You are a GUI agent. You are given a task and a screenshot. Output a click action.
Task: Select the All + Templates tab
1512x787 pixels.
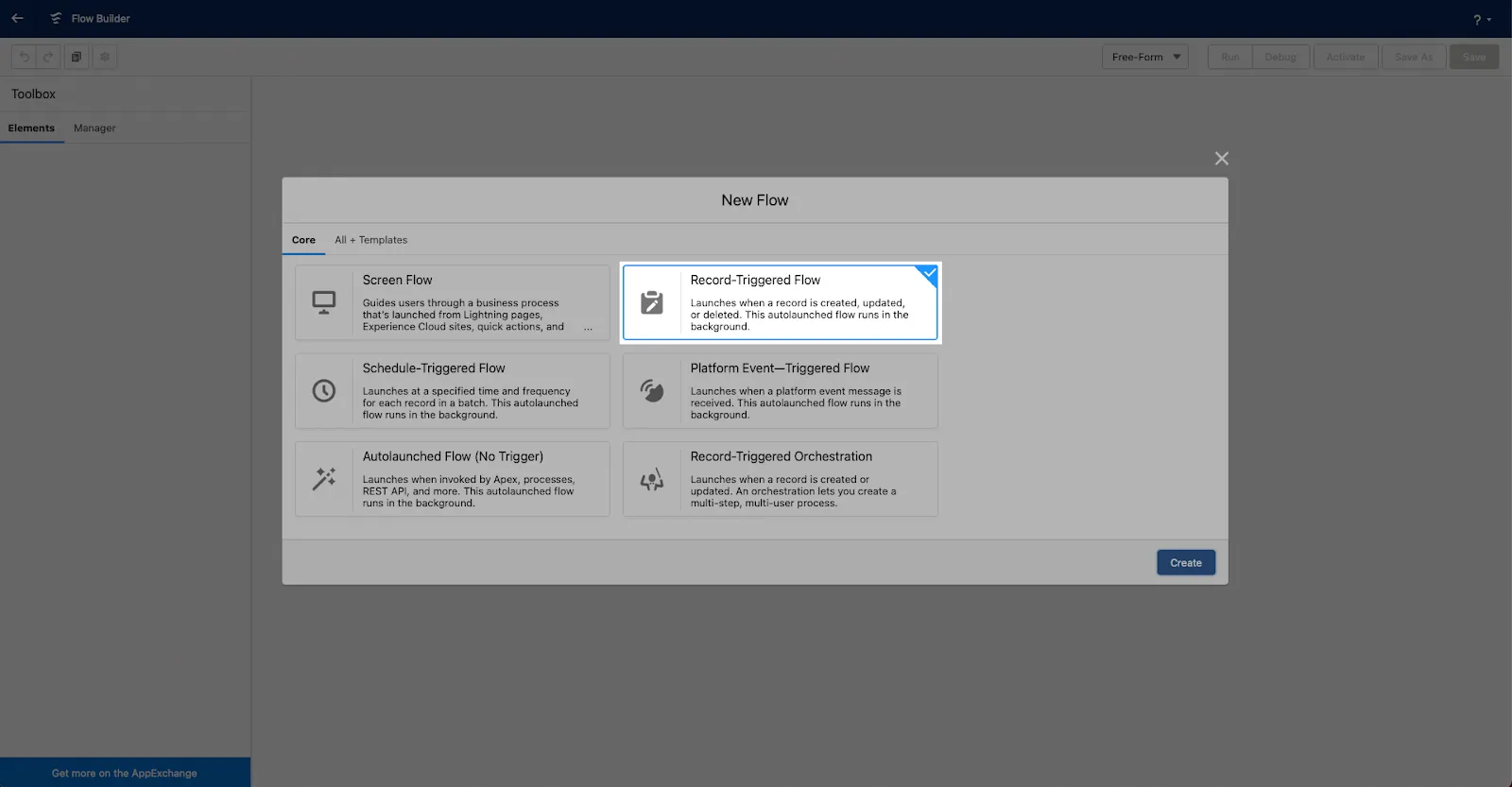pyautogui.click(x=370, y=240)
